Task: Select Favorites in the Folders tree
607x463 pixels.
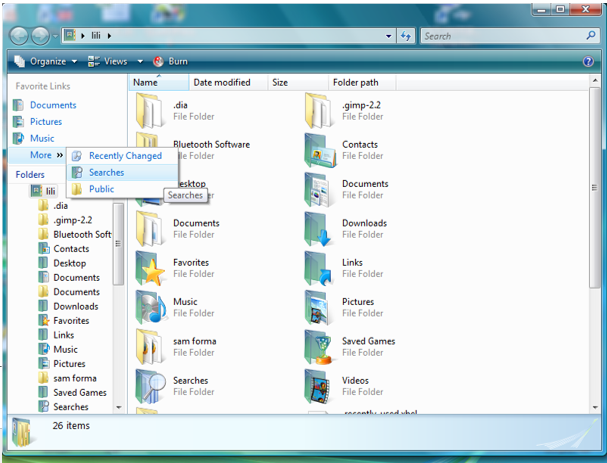Action: click(63, 321)
